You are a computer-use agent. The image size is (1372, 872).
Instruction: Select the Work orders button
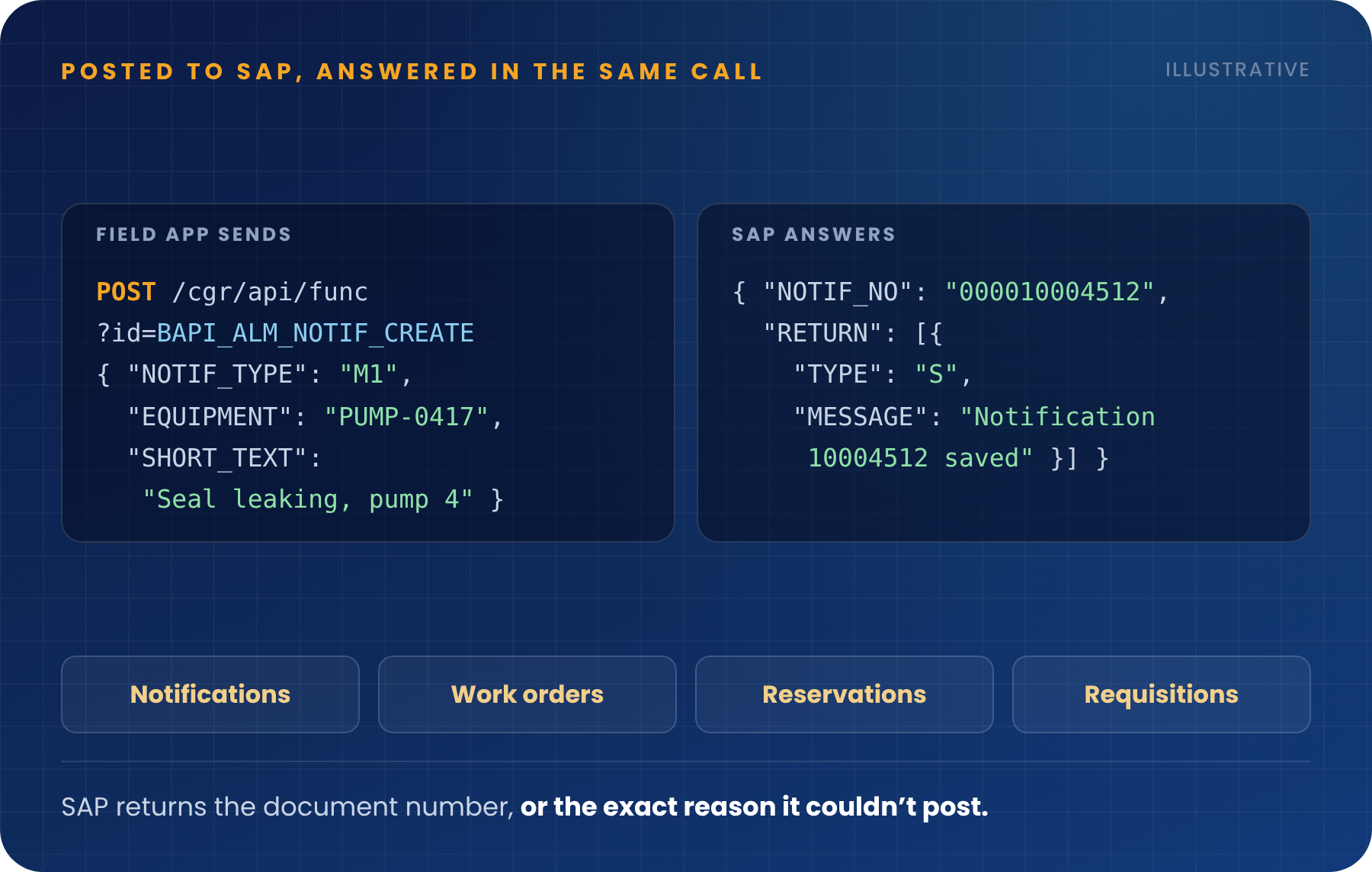527,694
